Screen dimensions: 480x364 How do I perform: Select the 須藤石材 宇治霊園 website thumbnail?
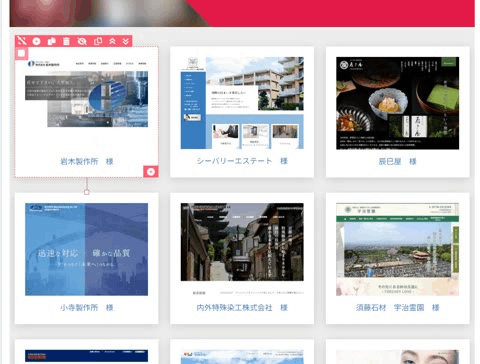(397, 249)
